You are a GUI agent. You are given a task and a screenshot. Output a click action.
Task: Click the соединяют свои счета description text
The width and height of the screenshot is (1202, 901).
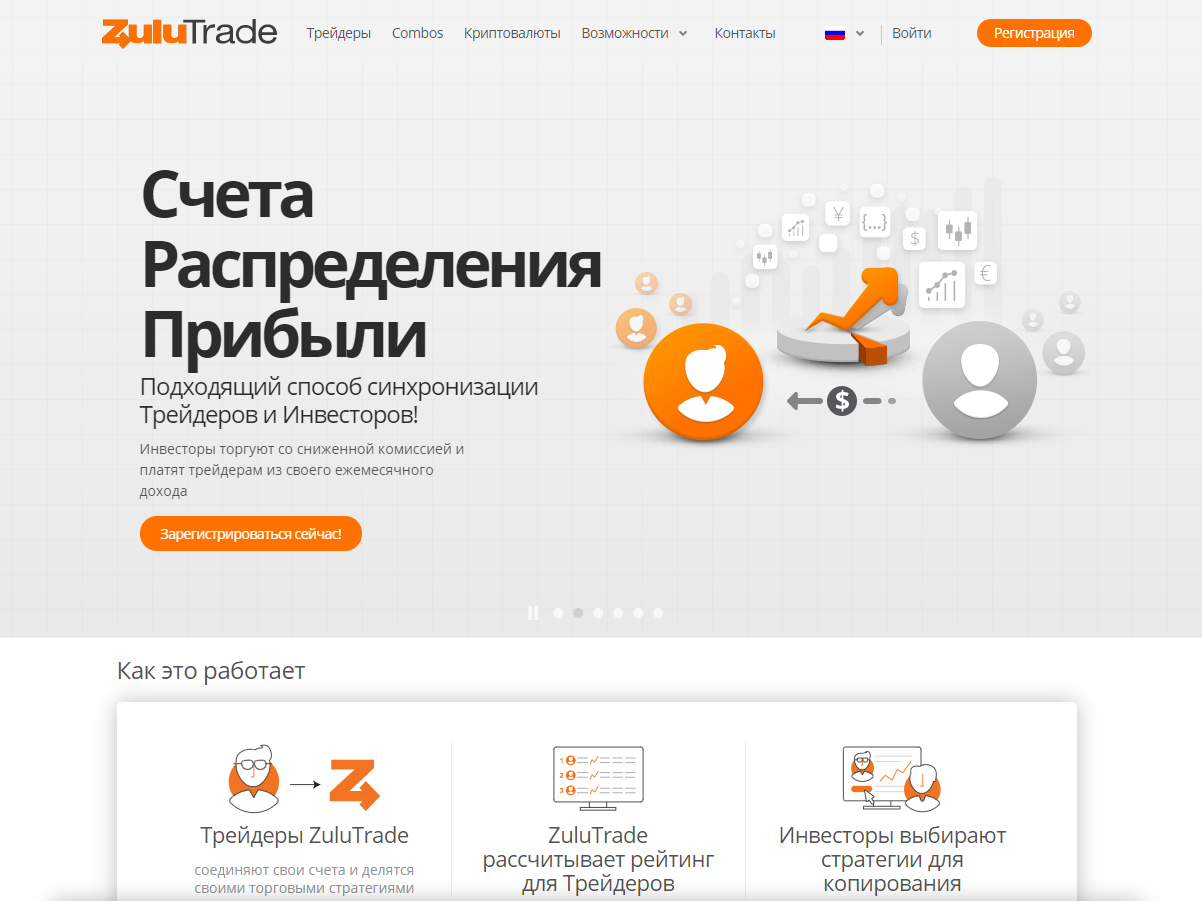(304, 880)
